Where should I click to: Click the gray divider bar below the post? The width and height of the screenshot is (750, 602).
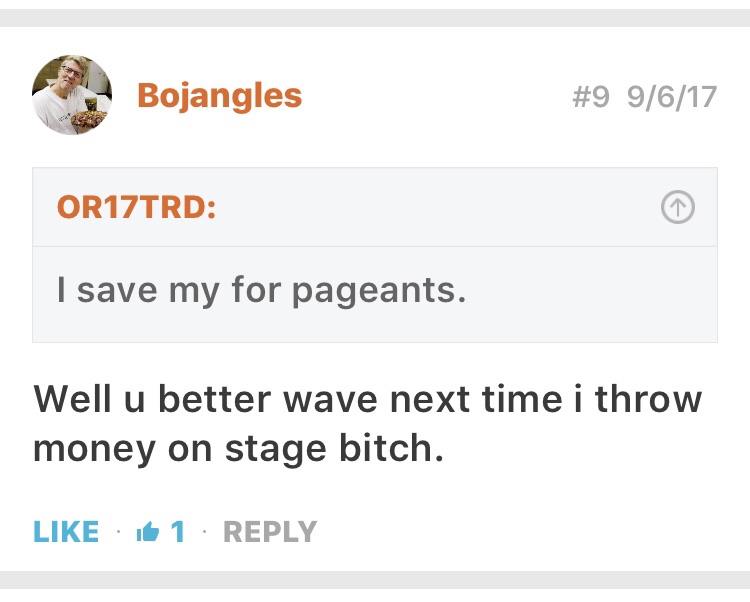[375, 580]
